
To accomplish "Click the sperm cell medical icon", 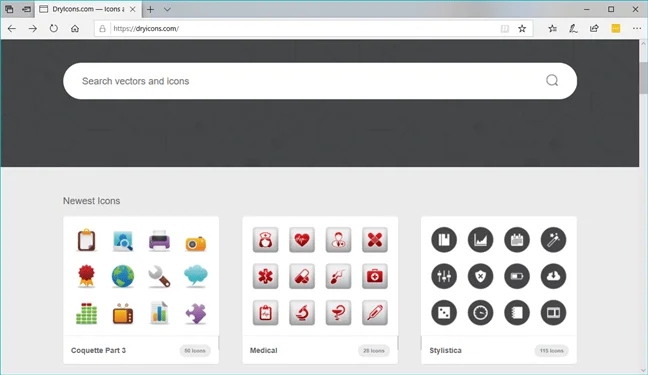I will pyautogui.click(x=338, y=276).
